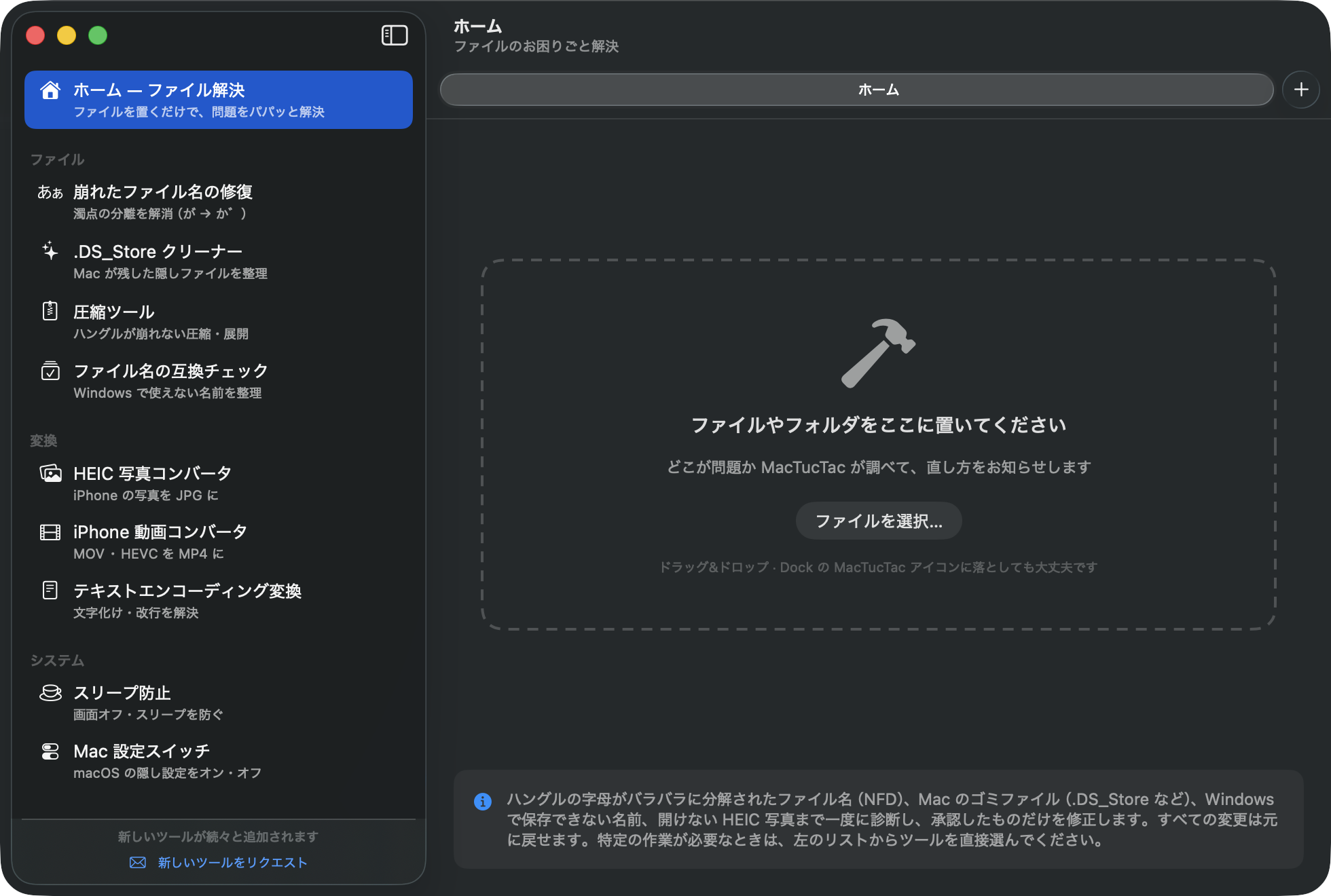Click the green zoom window button
1331x896 pixels.
(x=98, y=35)
